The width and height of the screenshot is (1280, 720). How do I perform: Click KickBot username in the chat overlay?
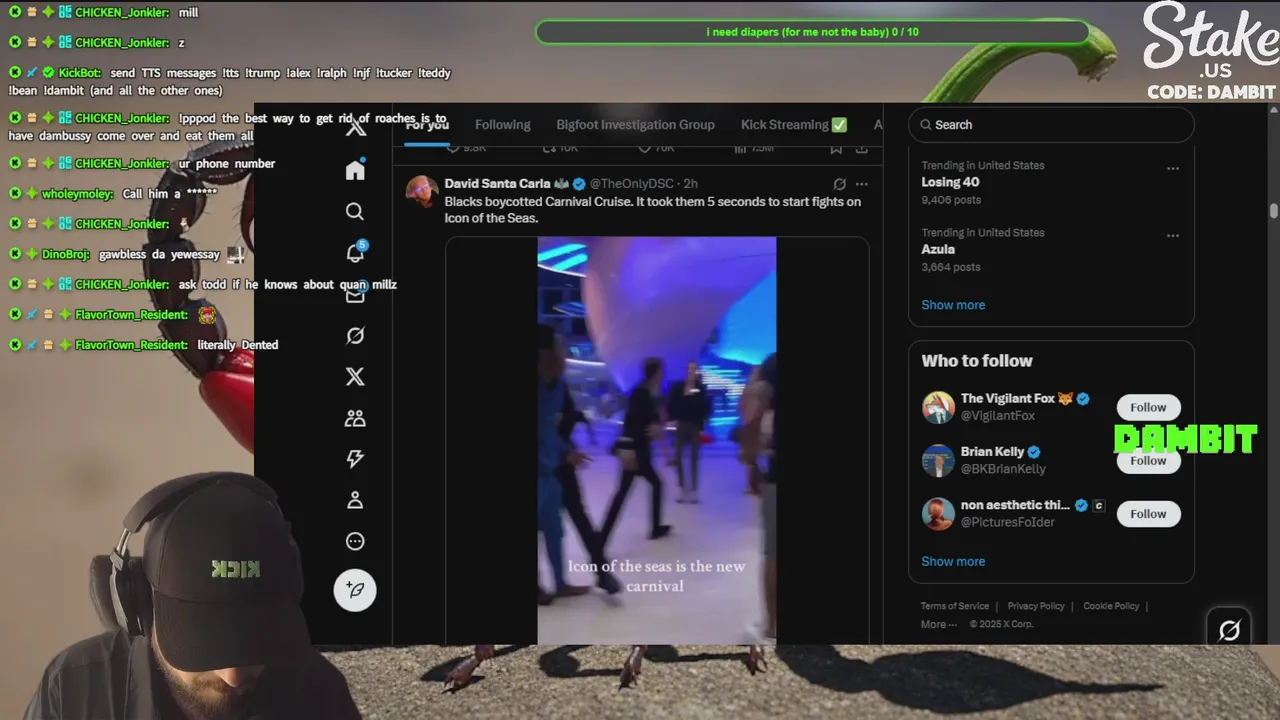point(80,73)
